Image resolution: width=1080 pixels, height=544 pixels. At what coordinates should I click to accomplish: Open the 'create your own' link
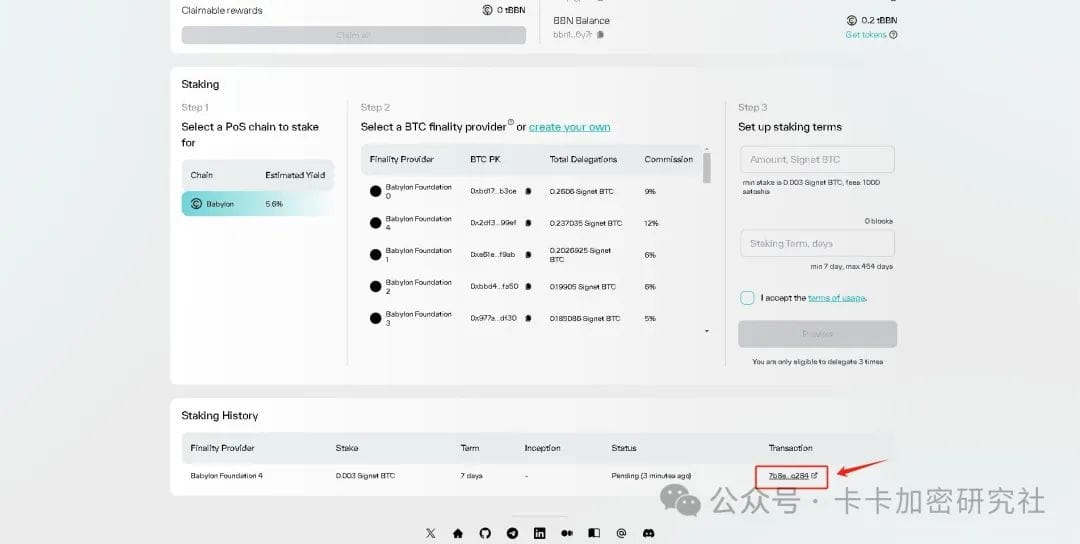pyautogui.click(x=569, y=127)
